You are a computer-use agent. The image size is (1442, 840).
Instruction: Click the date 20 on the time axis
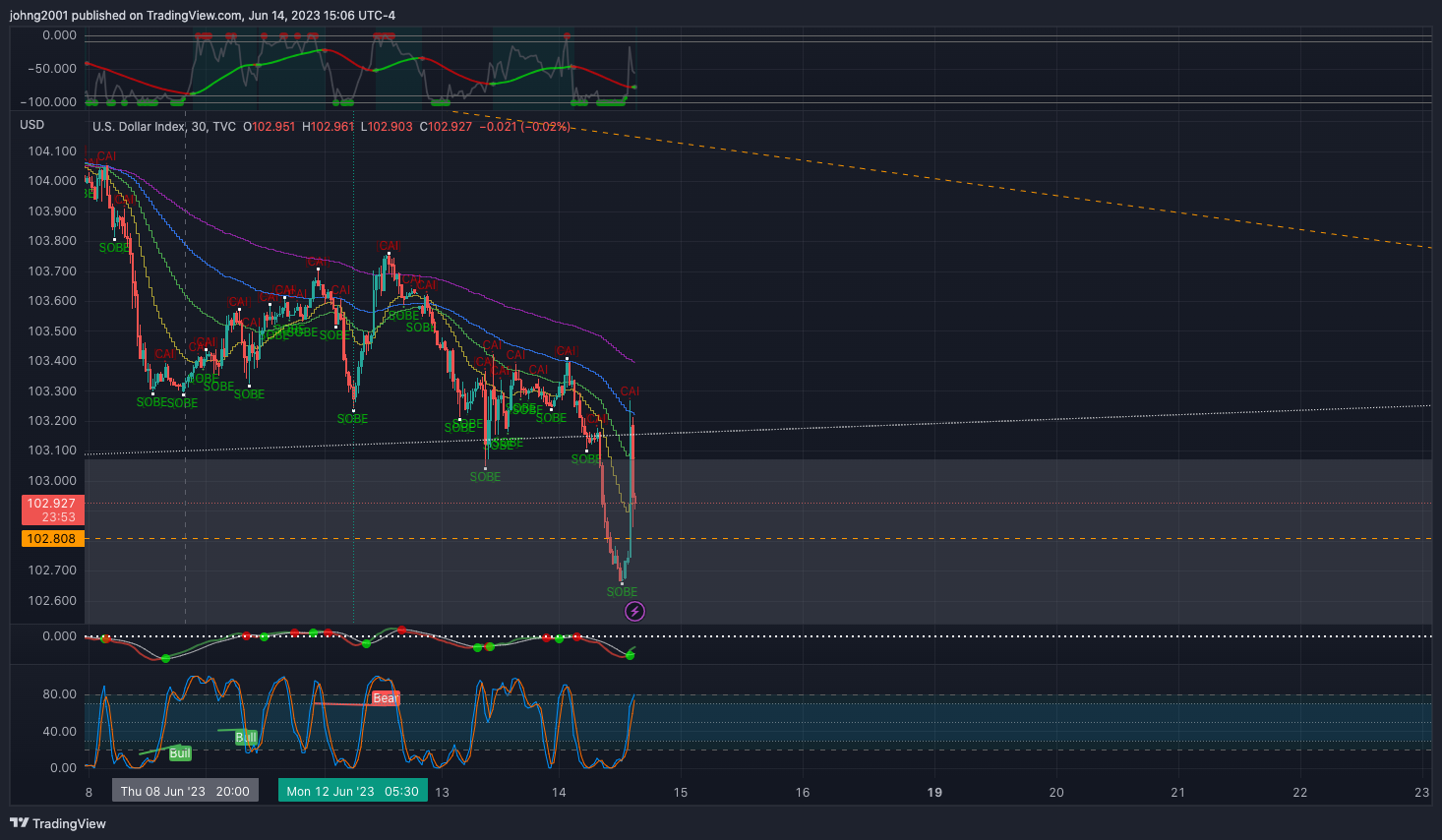point(1056,793)
